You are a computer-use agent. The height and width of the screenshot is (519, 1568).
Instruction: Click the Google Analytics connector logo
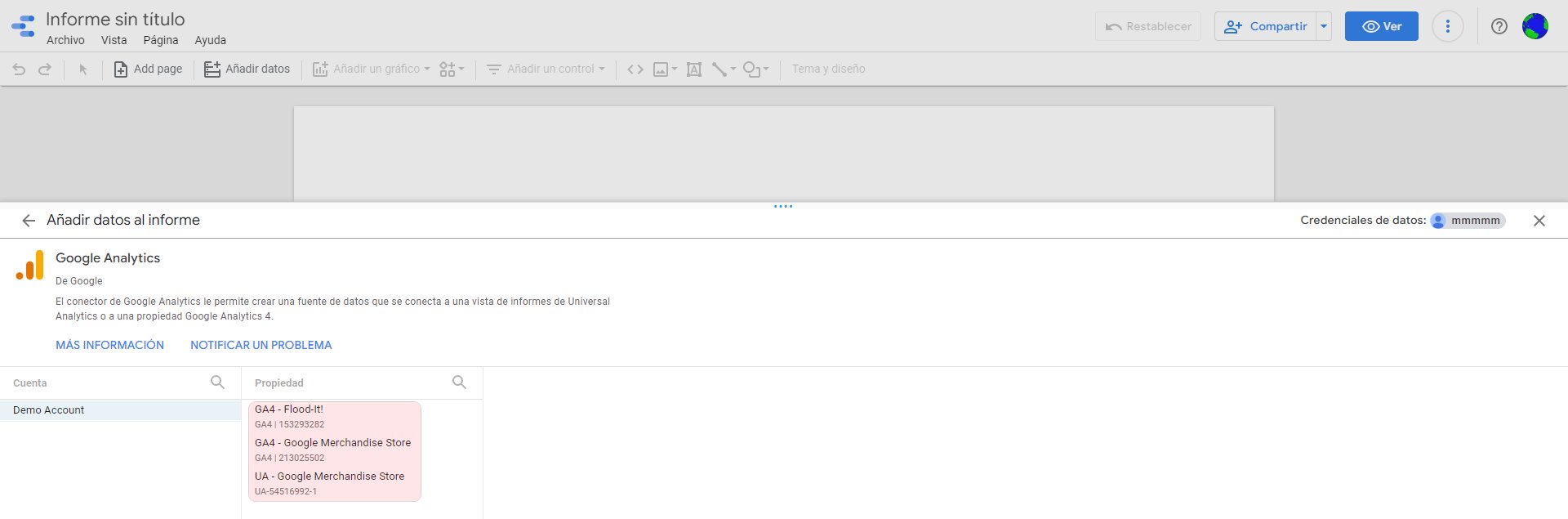coord(29,266)
